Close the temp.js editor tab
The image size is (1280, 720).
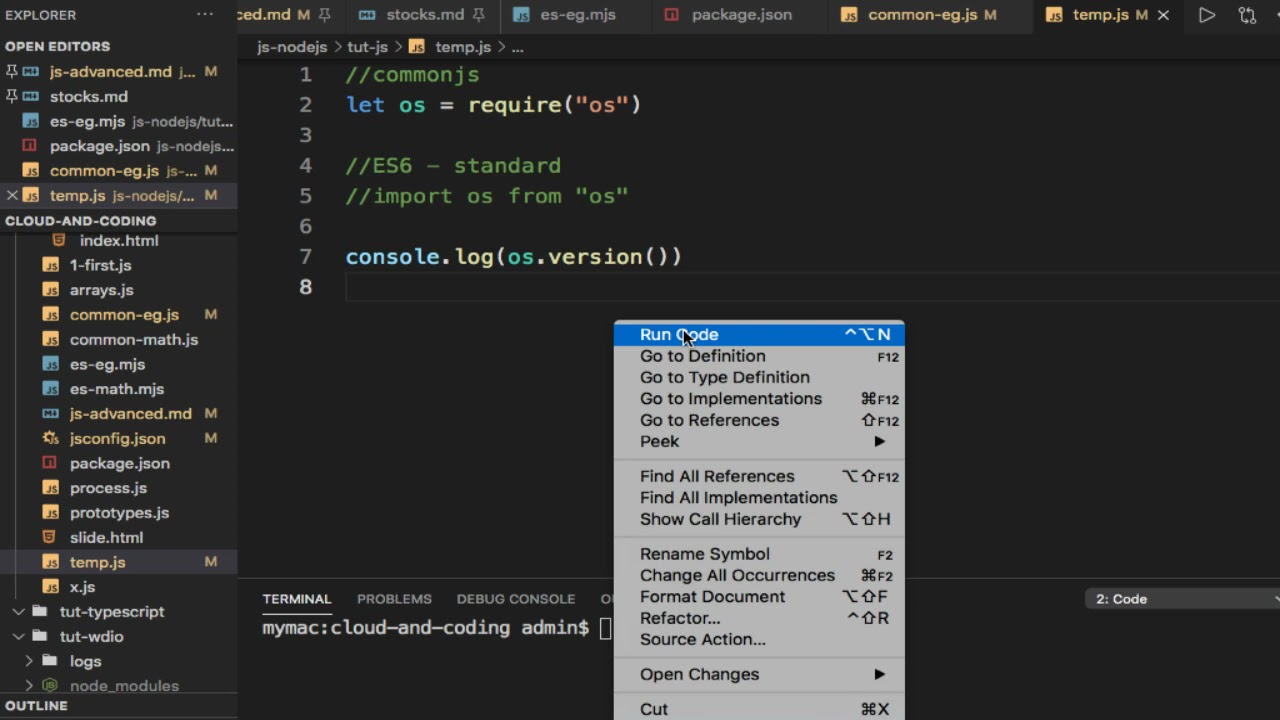[x=1163, y=15]
